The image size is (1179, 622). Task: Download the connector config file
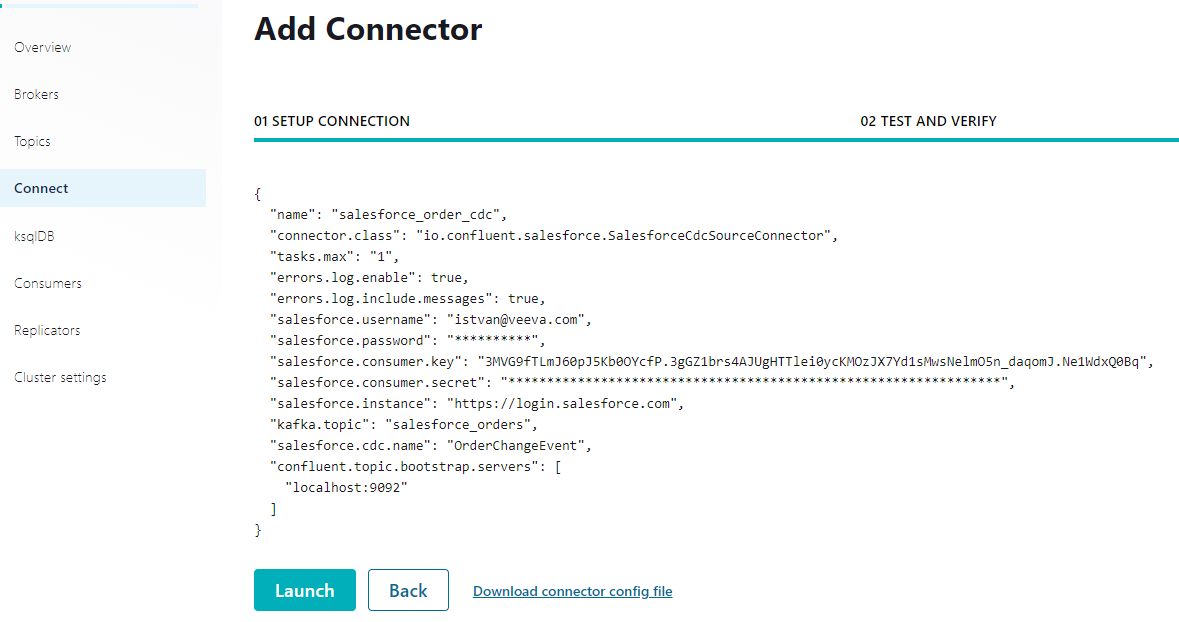[x=572, y=591]
